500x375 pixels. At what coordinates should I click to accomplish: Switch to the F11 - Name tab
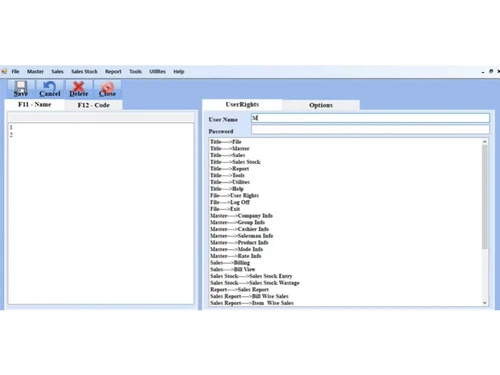point(35,104)
